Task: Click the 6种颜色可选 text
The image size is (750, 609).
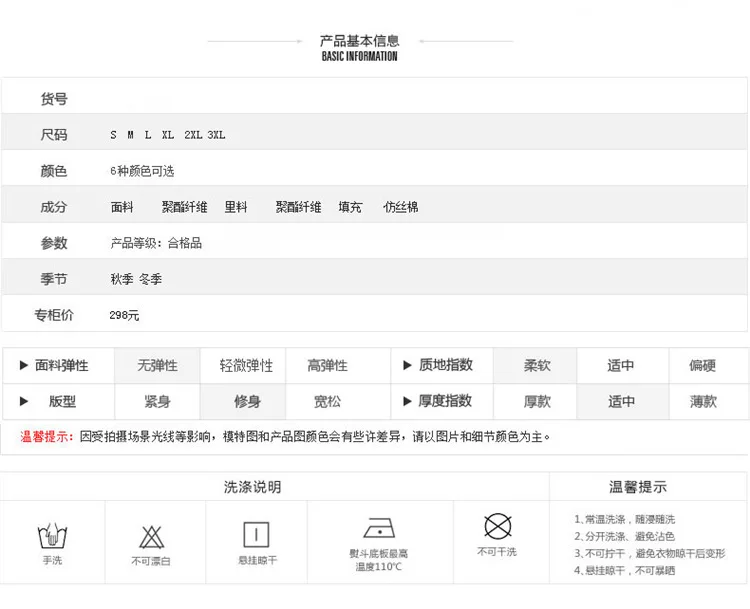Action: pyautogui.click(x=142, y=171)
